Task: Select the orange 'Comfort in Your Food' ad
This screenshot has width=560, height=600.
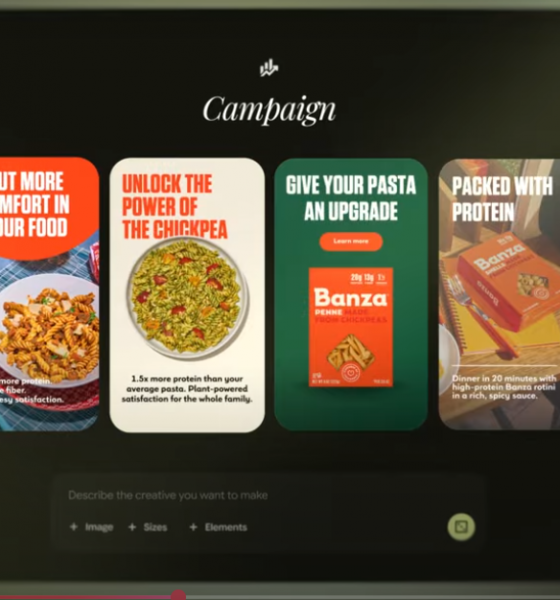Action: [x=49, y=294]
